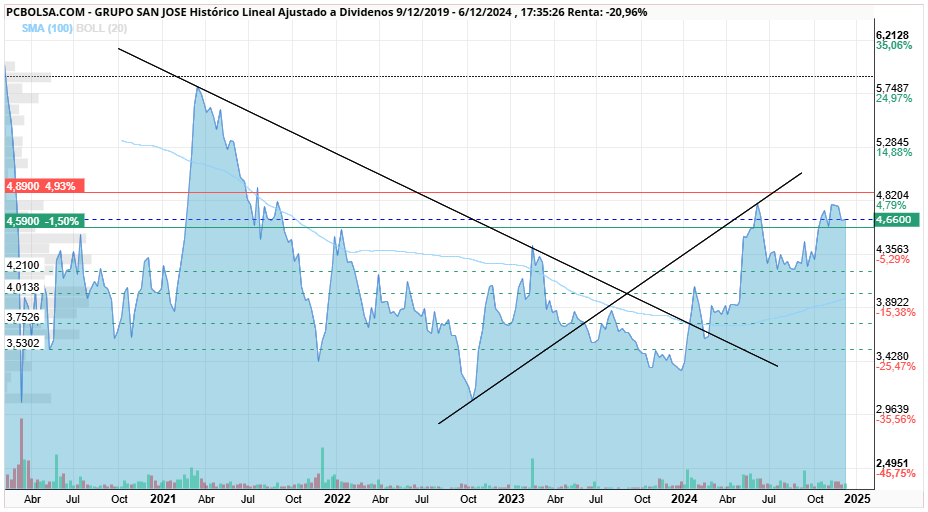Image resolution: width=928 pixels, height=512 pixels.
Task: Click the green 4,6600 current price tag
Action: (897, 220)
